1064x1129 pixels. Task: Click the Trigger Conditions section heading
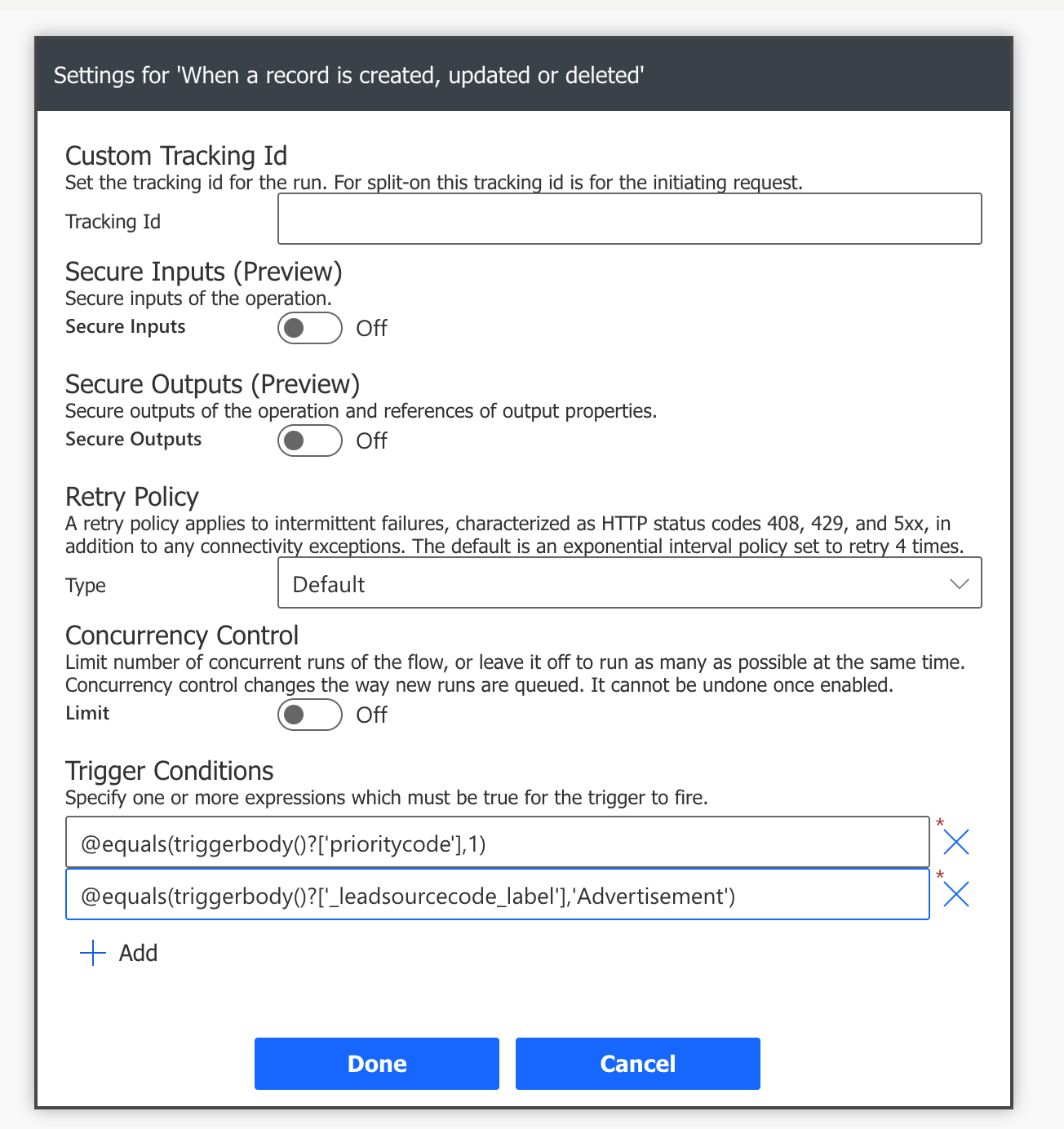point(168,770)
